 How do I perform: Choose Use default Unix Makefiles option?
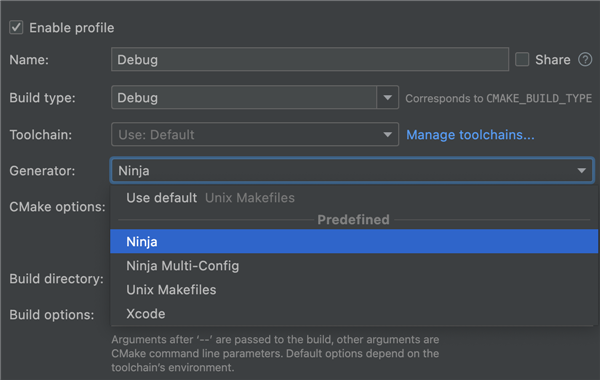tap(354, 198)
